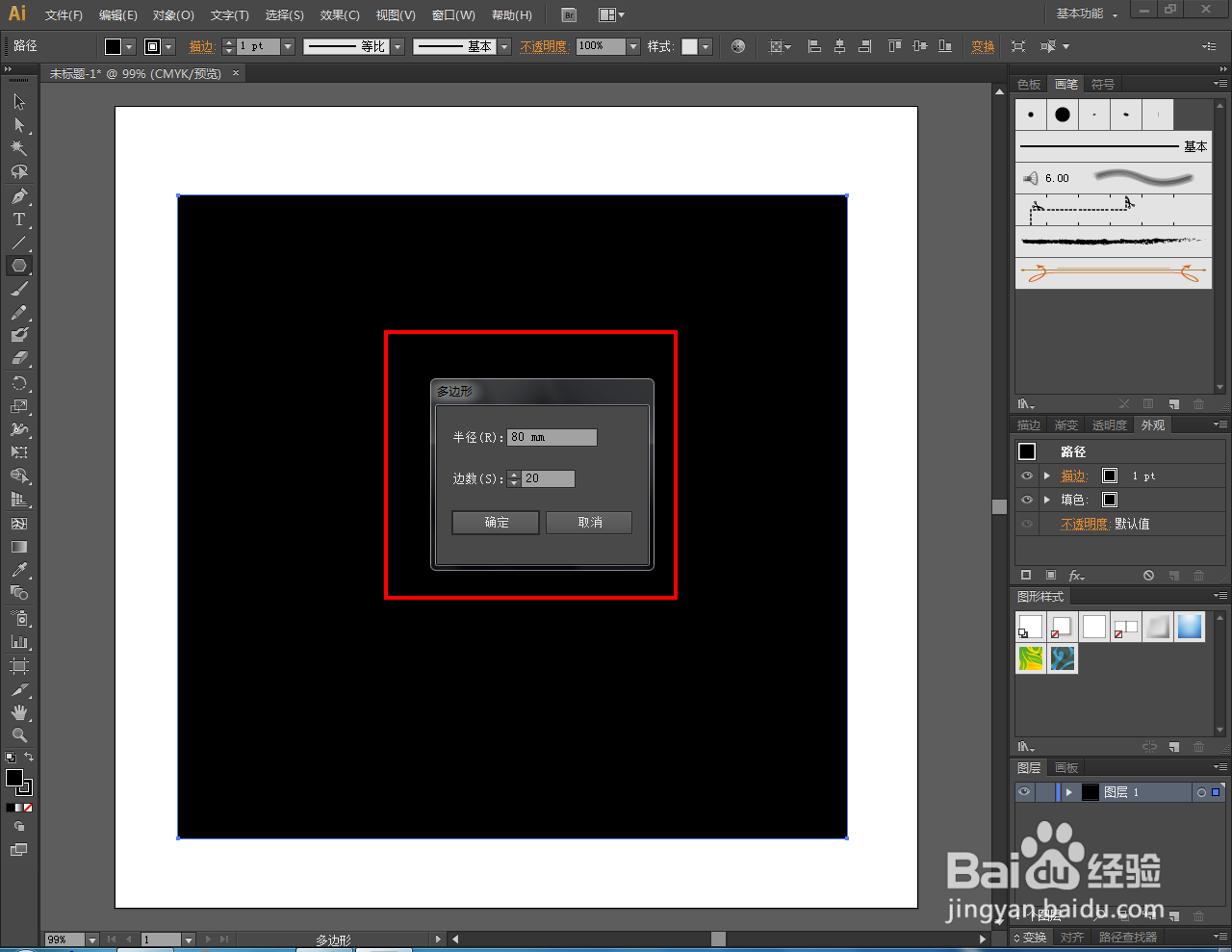Open the 基本功能 workspace switcher
The width and height of the screenshot is (1232, 952).
pos(1088,13)
